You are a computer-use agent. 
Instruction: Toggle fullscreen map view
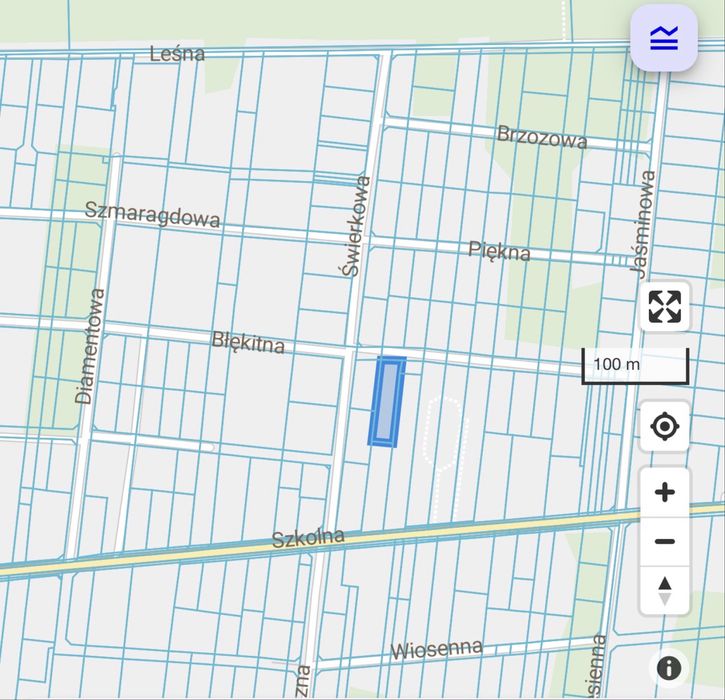pos(665,307)
